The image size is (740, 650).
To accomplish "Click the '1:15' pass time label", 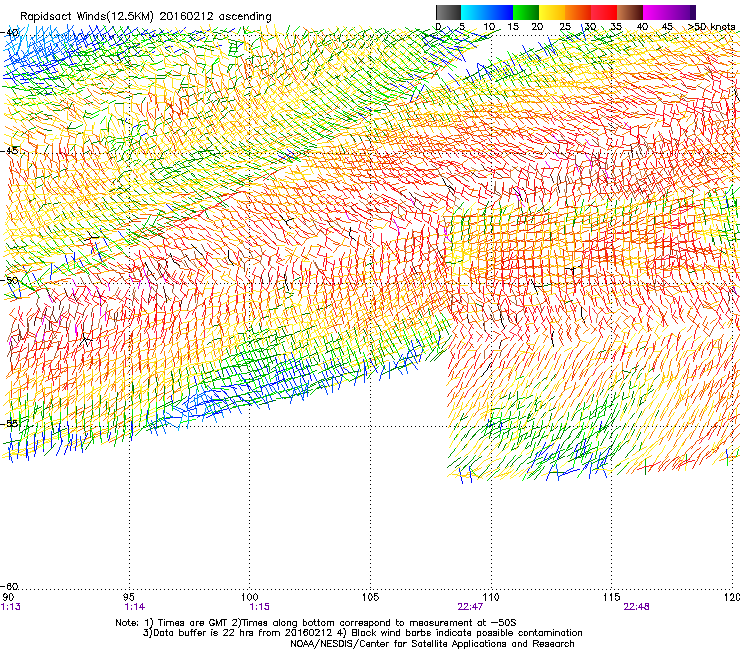I will (259, 607).
